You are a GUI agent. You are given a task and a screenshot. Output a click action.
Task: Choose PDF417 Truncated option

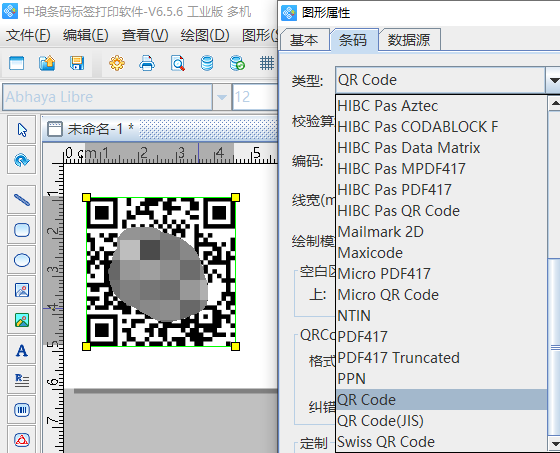[441, 358]
